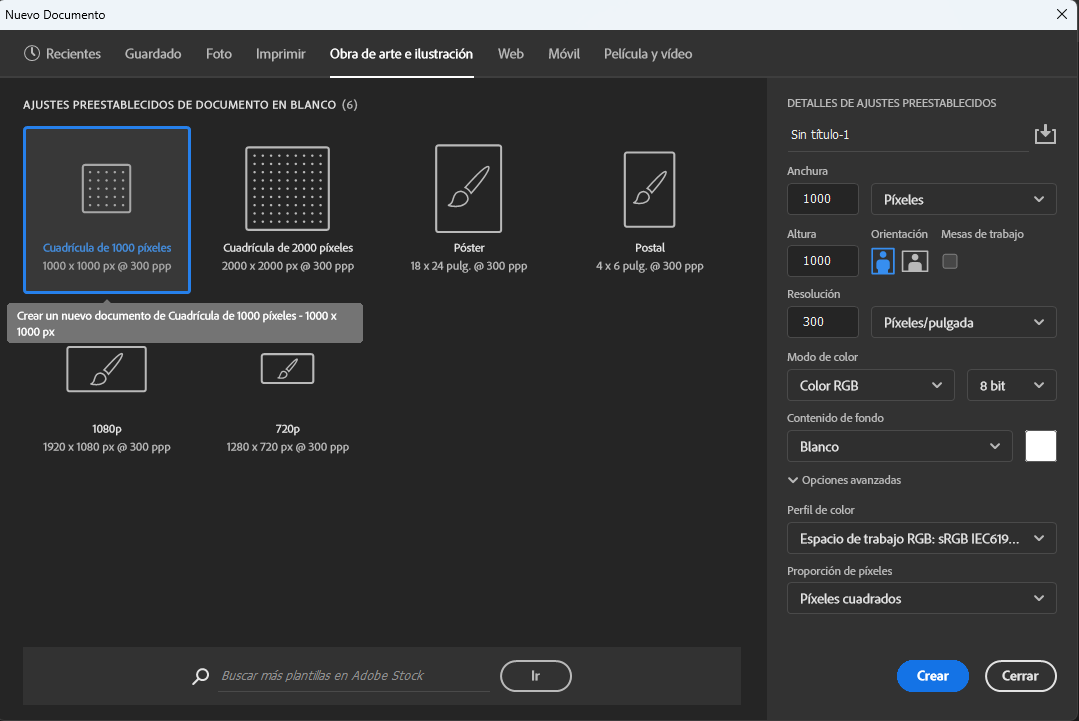Click the white background color swatch
1079x721 pixels.
(1040, 446)
